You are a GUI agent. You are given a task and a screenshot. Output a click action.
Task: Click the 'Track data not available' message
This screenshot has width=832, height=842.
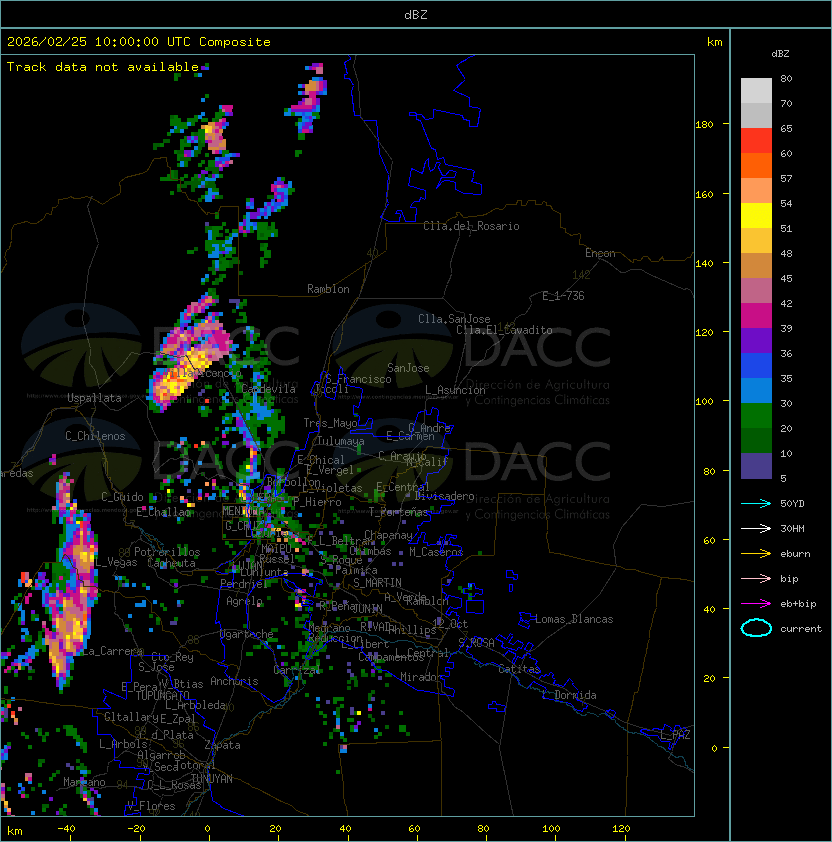pos(103,67)
